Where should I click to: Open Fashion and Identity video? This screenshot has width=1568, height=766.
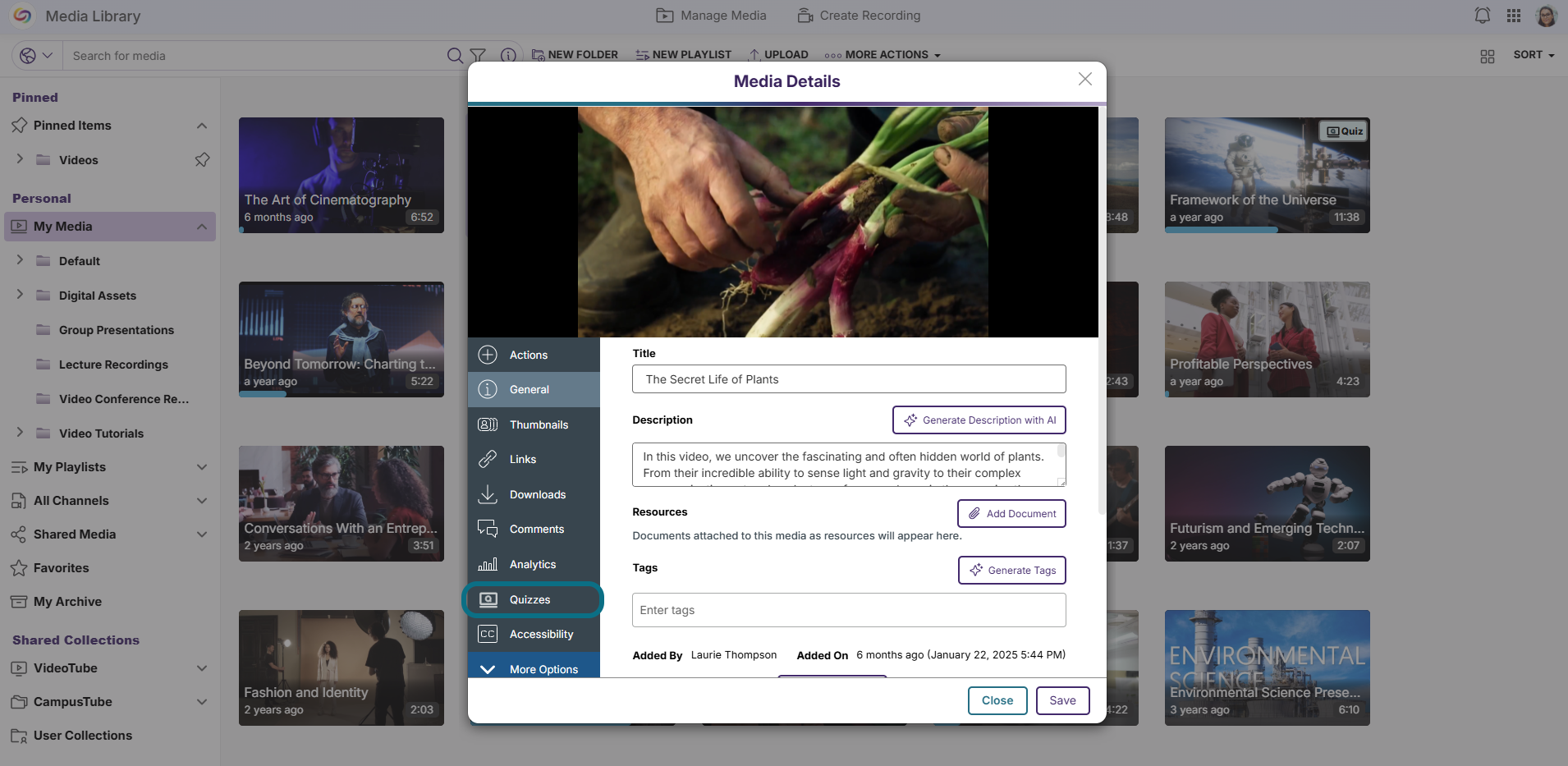(x=342, y=667)
